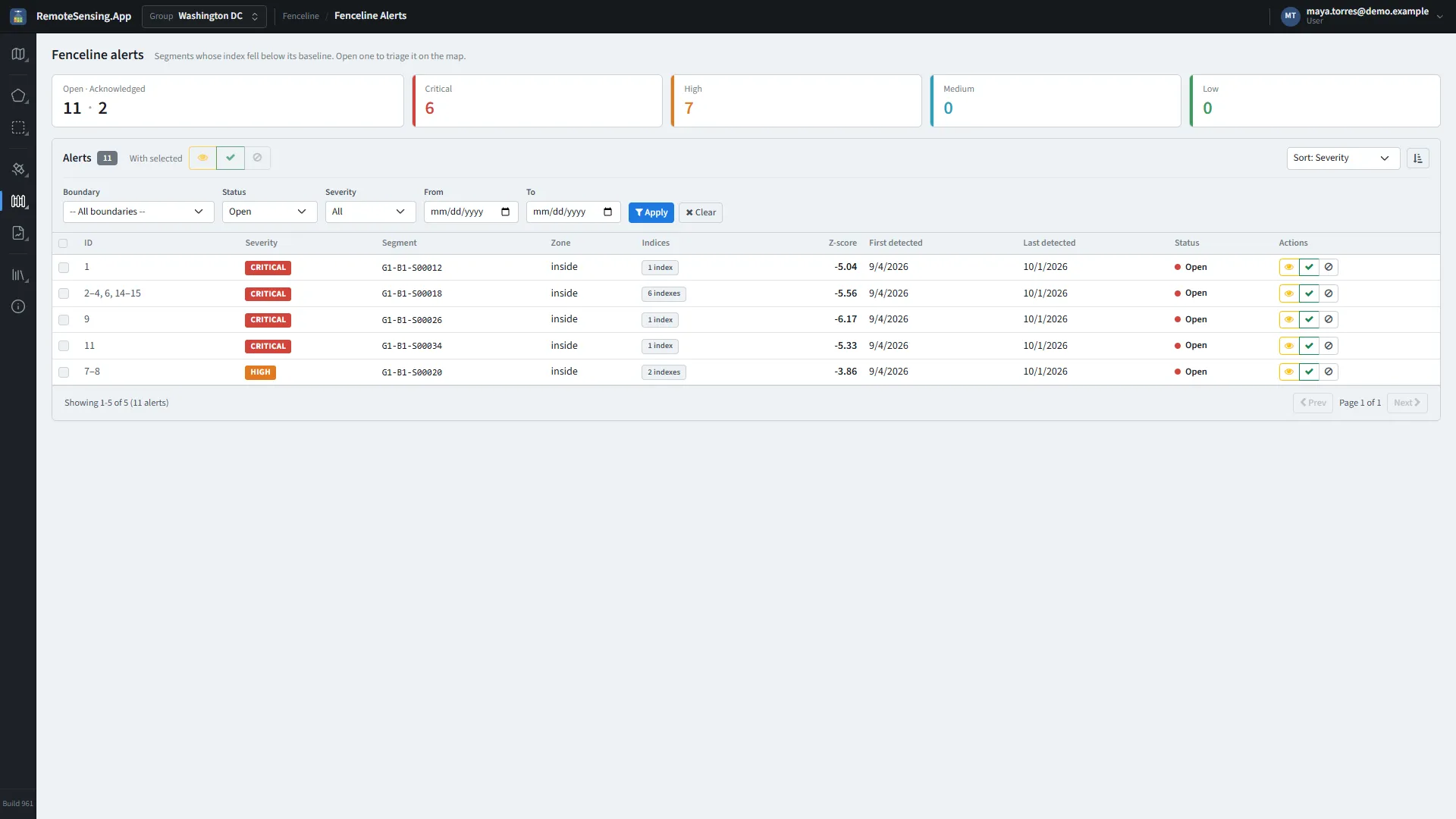Click the bulk resolve checkmark with selected
The height and width of the screenshot is (819, 1456).
tap(231, 158)
